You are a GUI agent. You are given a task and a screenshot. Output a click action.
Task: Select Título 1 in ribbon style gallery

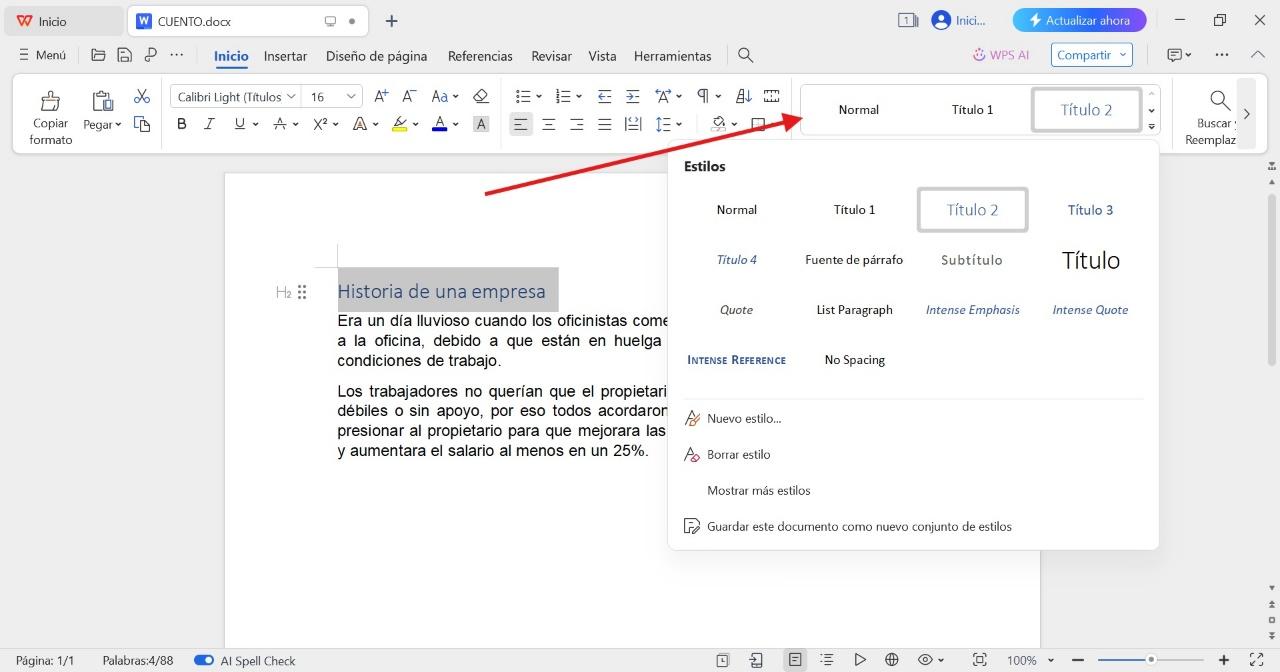pyautogui.click(x=972, y=110)
